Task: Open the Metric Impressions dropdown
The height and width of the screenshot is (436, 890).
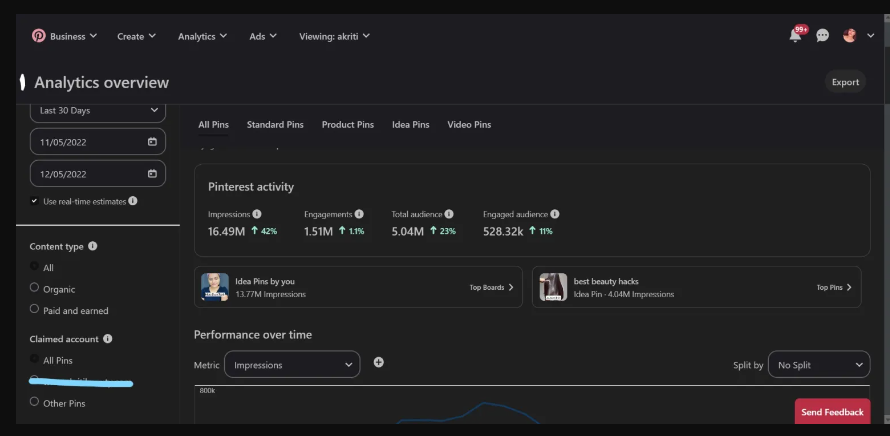Action: 292,364
